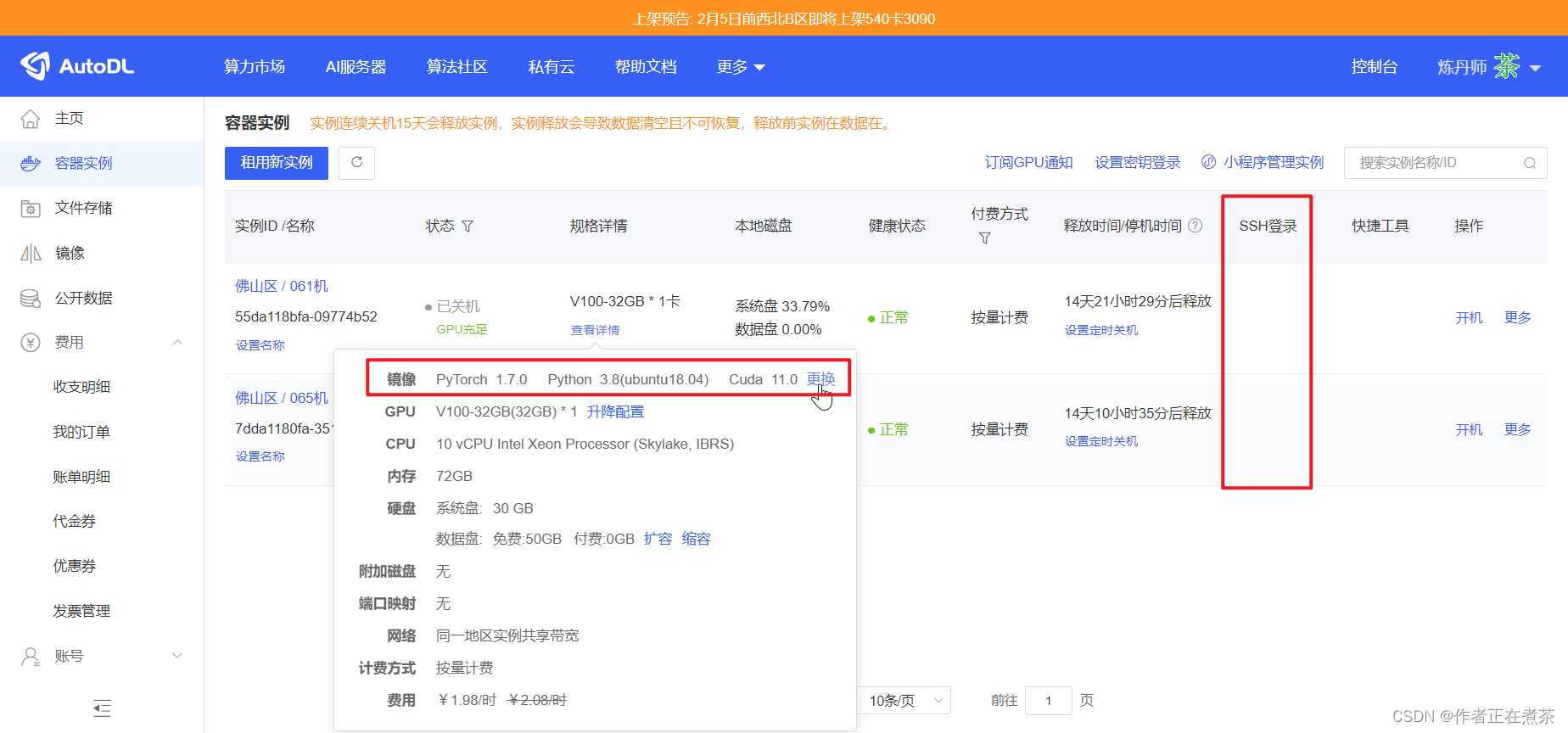
Task: Open the 主页 home icon in sidebar
Action: [x=31, y=119]
